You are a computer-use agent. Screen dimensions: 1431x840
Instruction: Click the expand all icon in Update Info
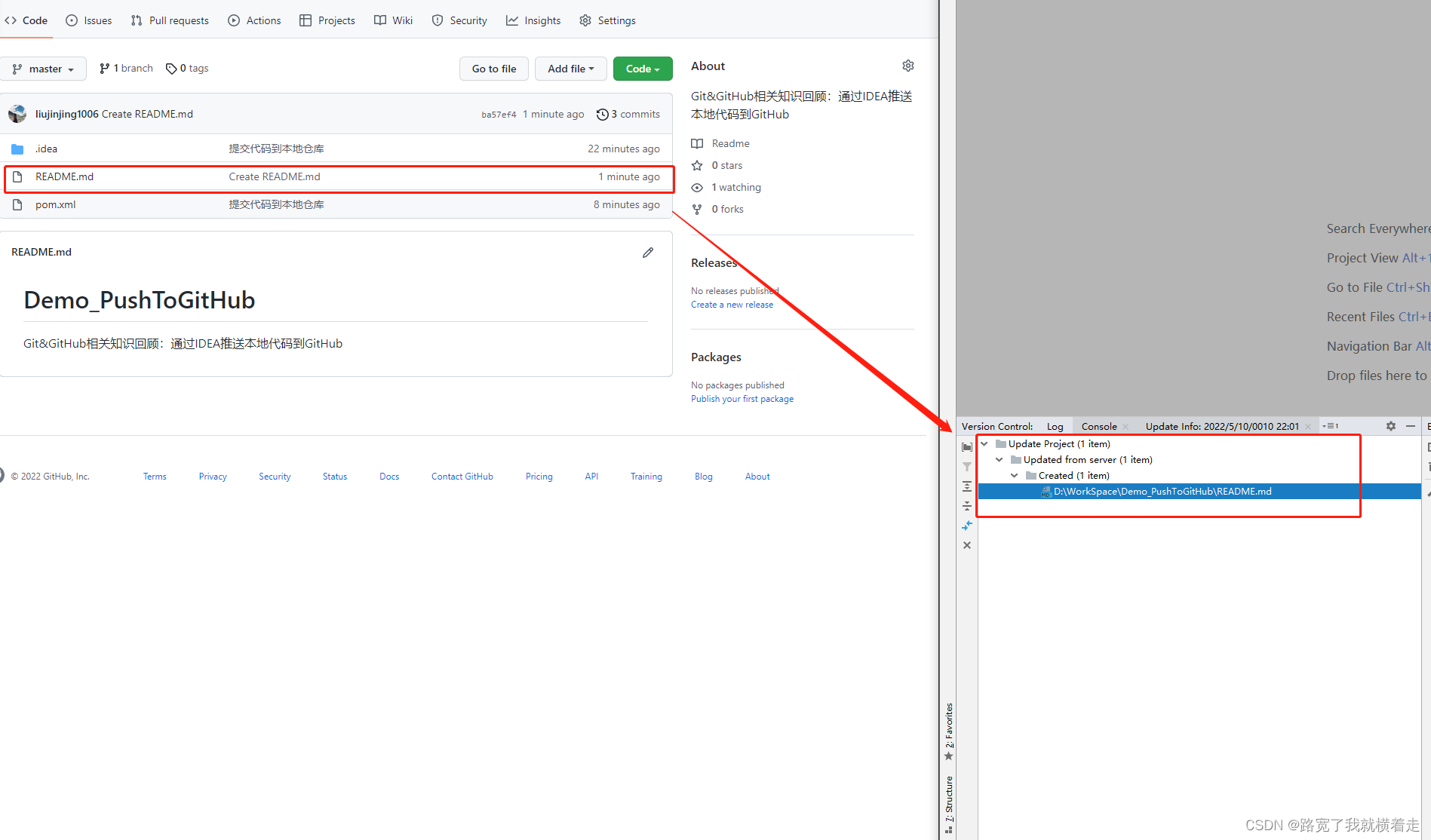[967, 486]
